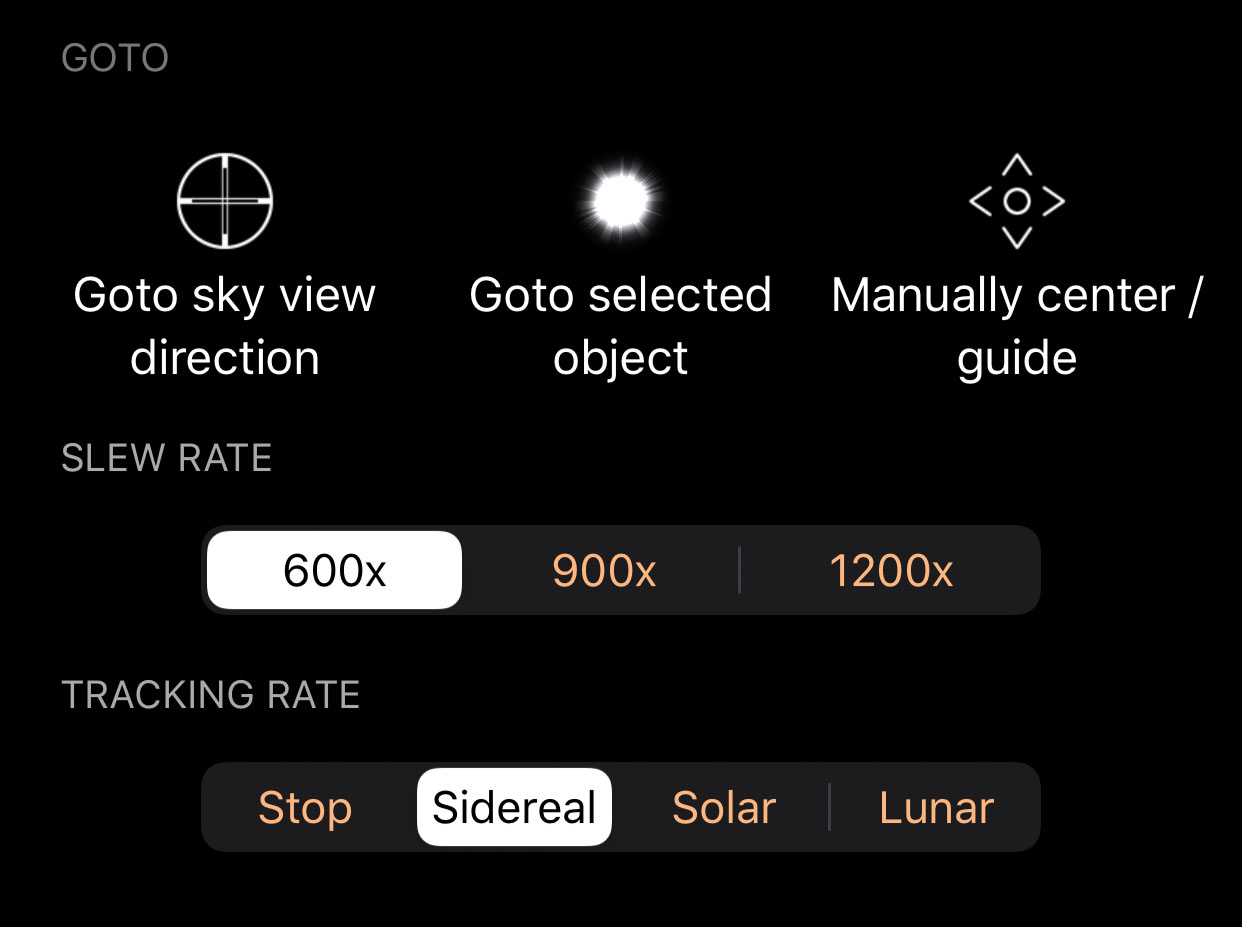Tap the center circle of the guide pad icon

(x=1017, y=201)
